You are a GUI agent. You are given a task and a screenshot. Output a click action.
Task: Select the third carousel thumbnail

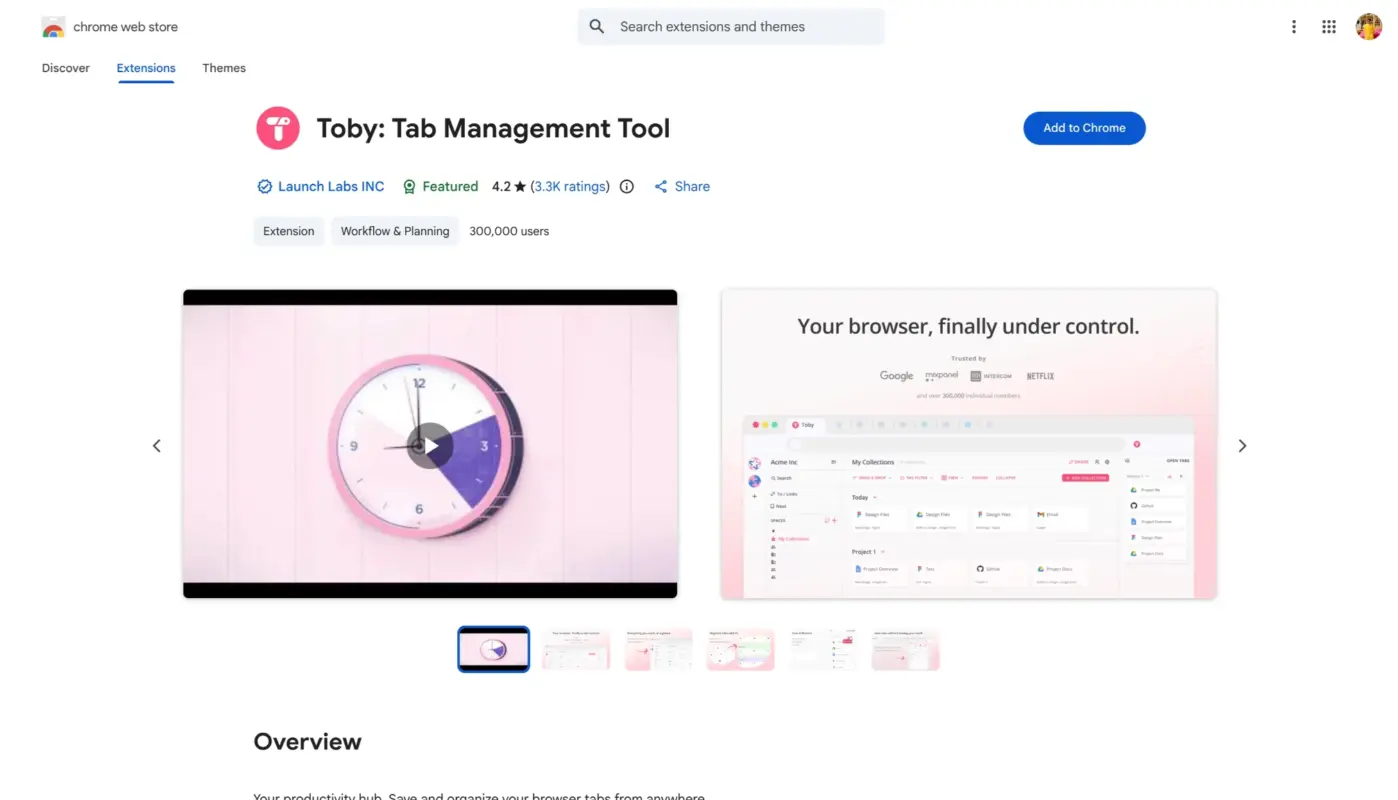659,649
